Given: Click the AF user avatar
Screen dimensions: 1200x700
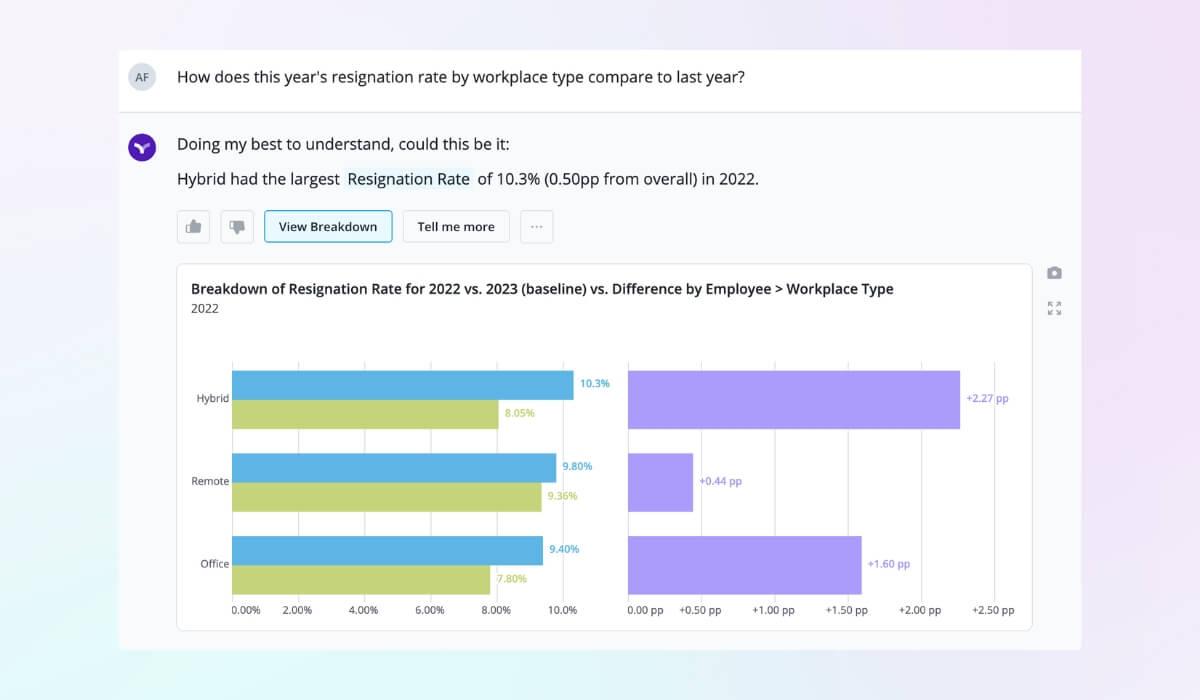Looking at the screenshot, I should pos(142,77).
